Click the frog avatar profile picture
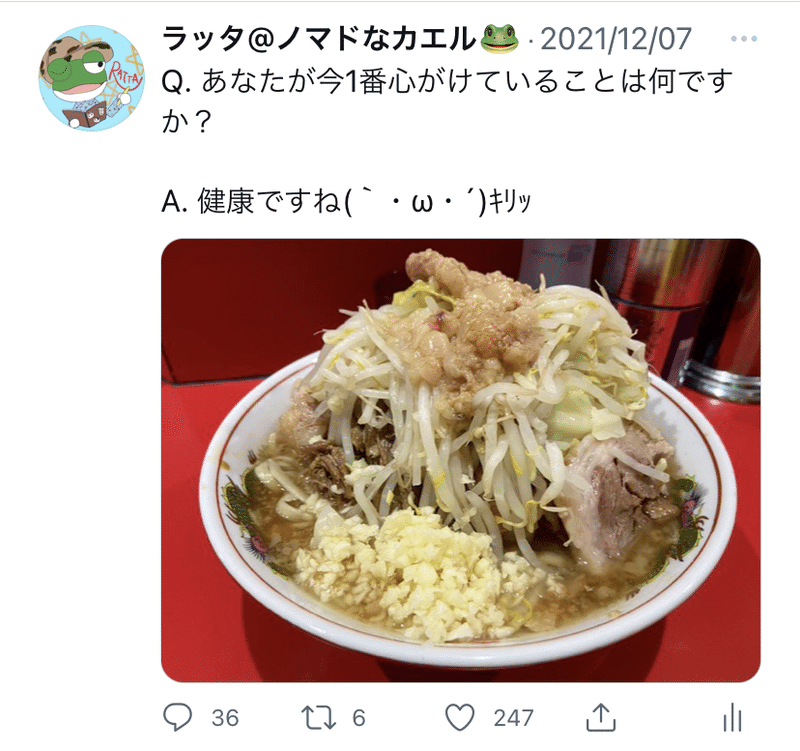The image size is (800, 751). pyautogui.click(x=92, y=78)
